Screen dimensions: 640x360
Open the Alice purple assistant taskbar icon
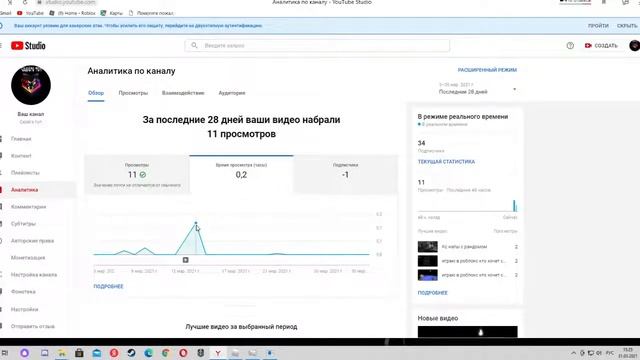click(24, 353)
